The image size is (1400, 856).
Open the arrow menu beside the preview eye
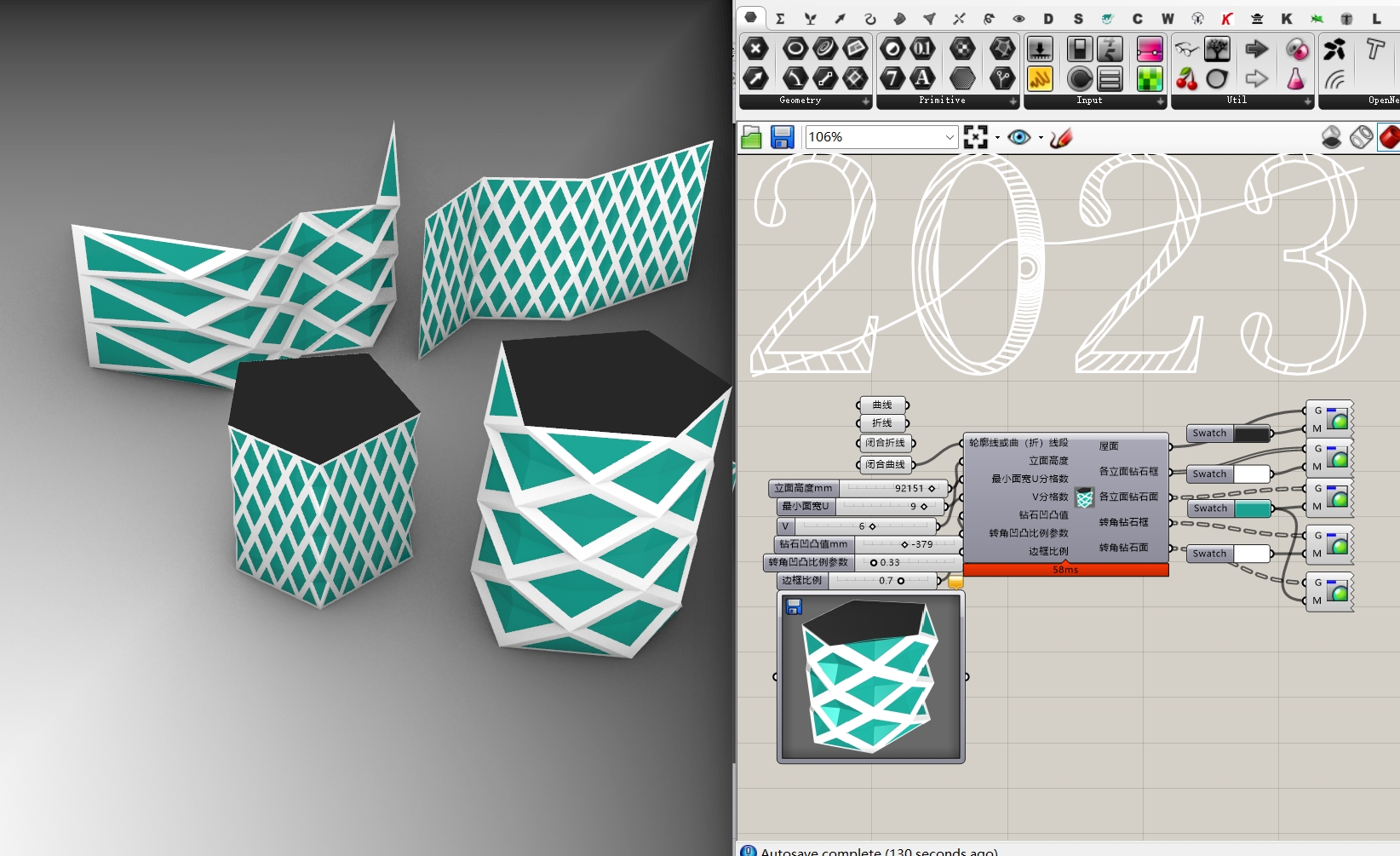[1041, 138]
